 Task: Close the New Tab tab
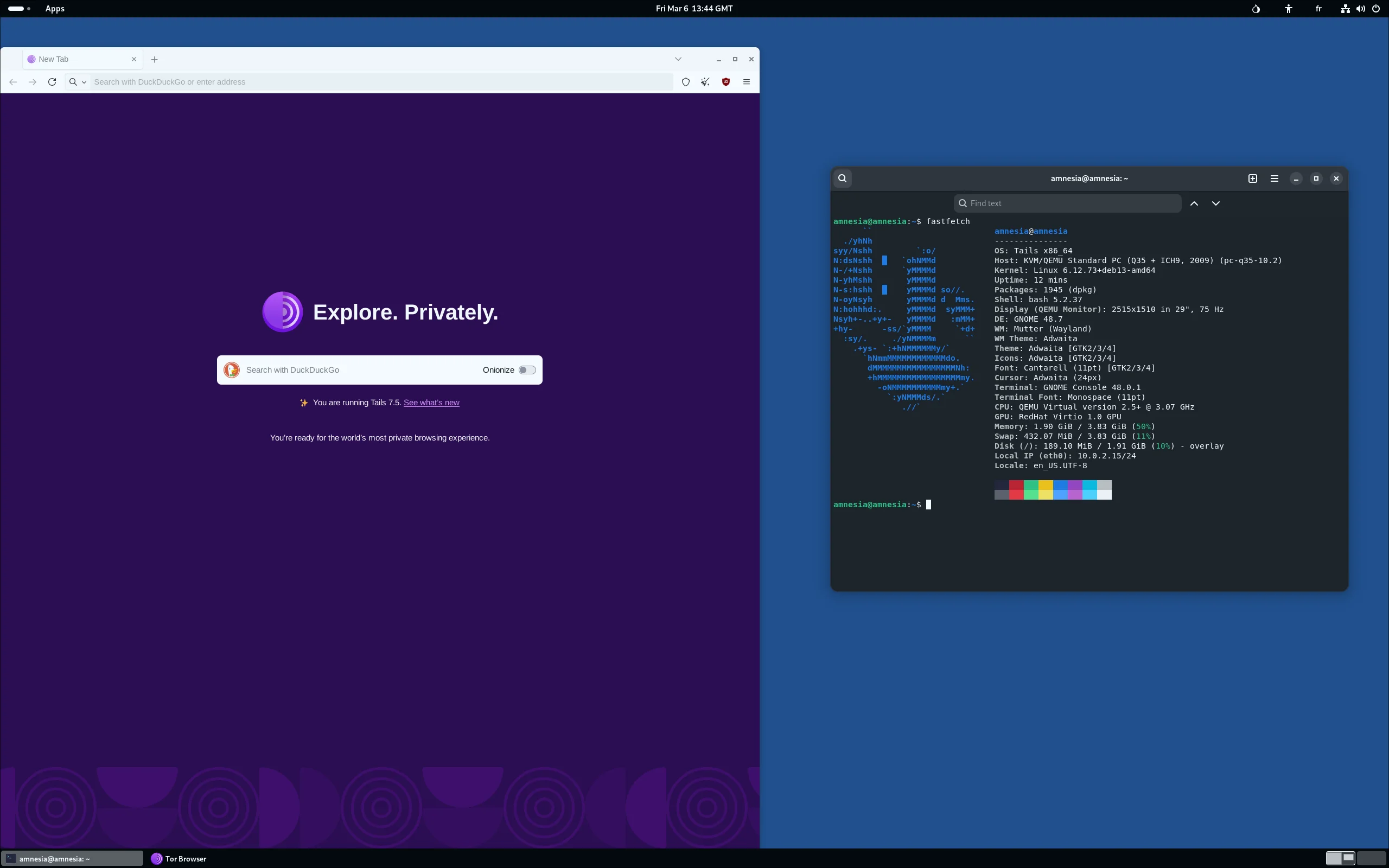point(133,59)
